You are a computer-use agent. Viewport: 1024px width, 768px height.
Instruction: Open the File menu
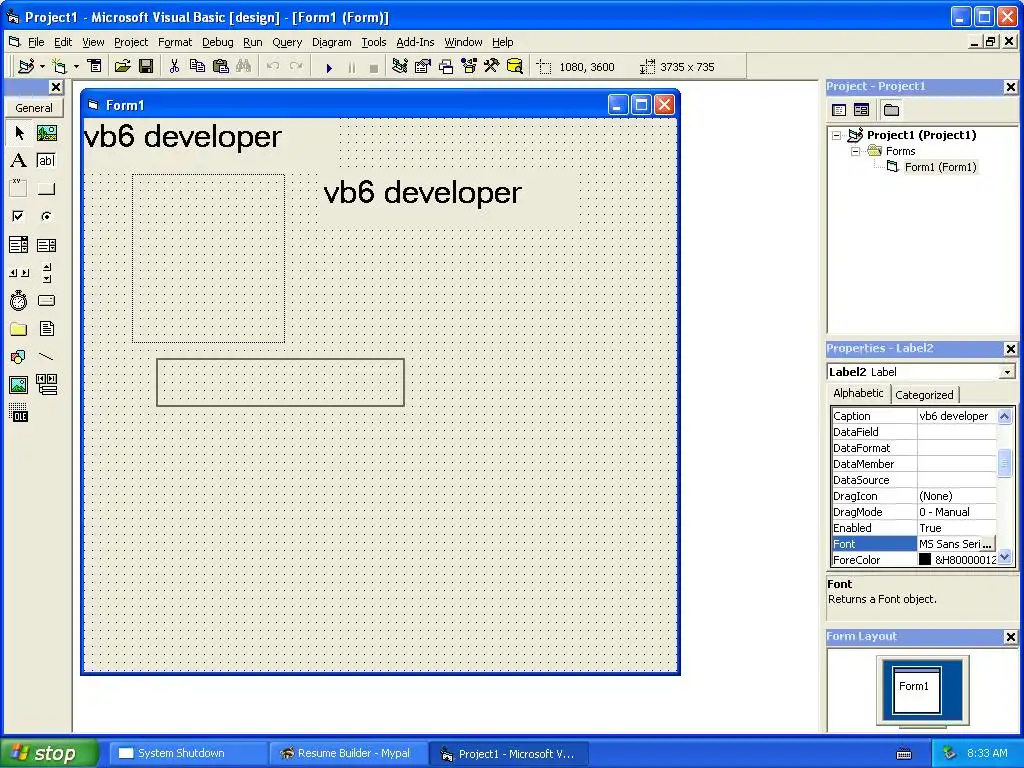tap(36, 42)
